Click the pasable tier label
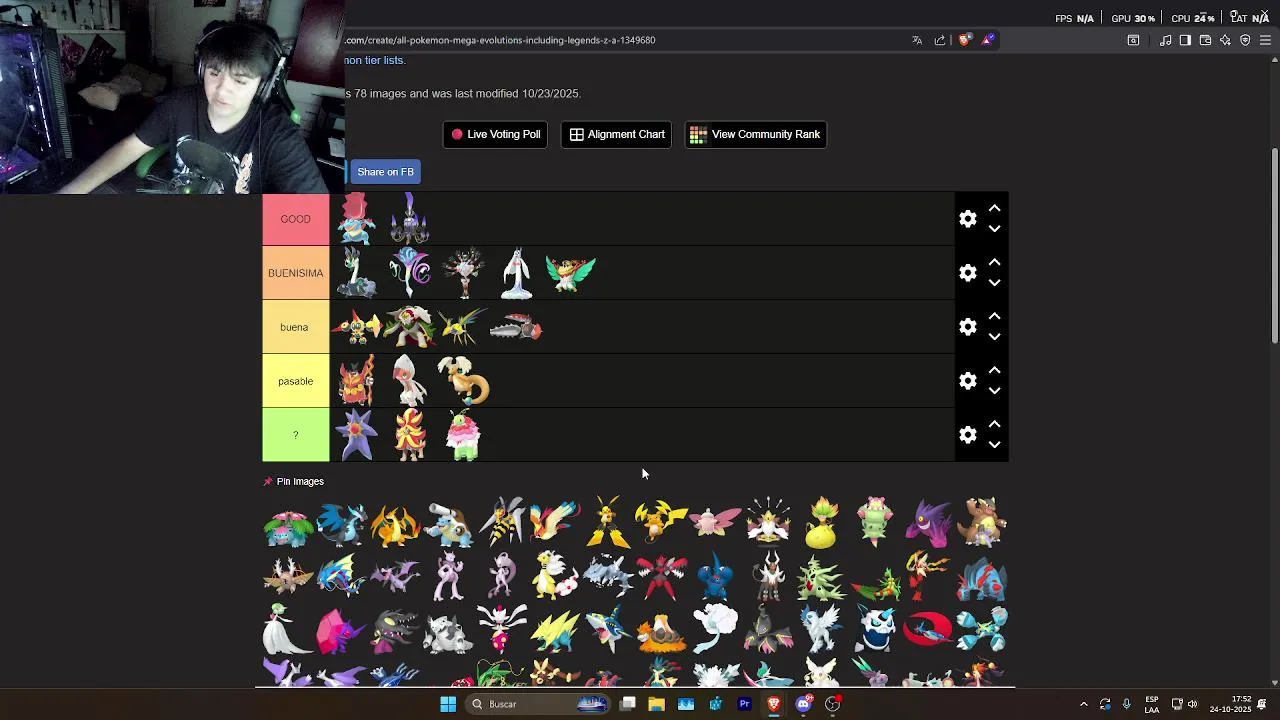 tap(295, 381)
